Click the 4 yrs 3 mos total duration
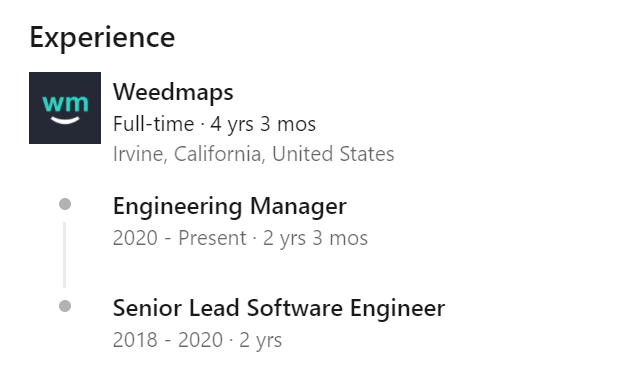 pyautogui.click(x=263, y=124)
